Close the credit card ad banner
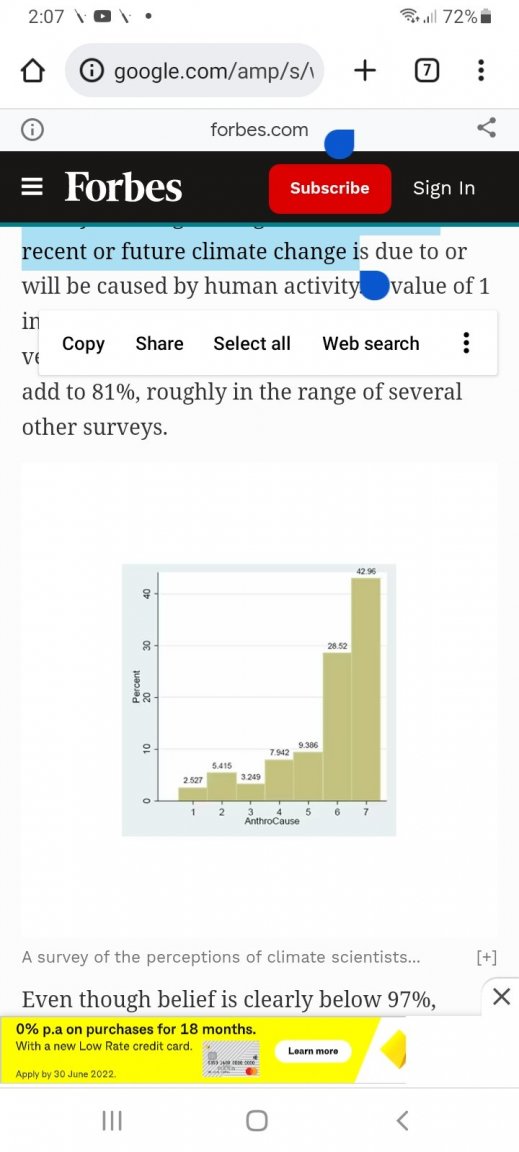Viewport: 519px width, 1152px height. pos(501,997)
